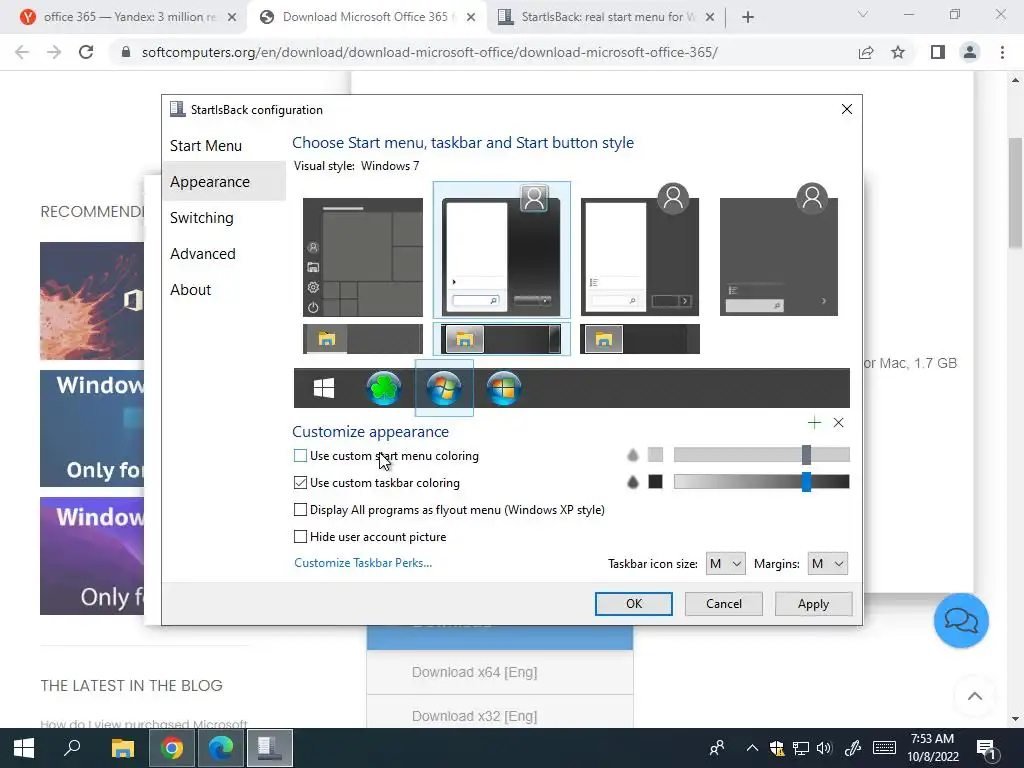Open a new Chrome tab
This screenshot has width=1024, height=768.
[x=748, y=18]
